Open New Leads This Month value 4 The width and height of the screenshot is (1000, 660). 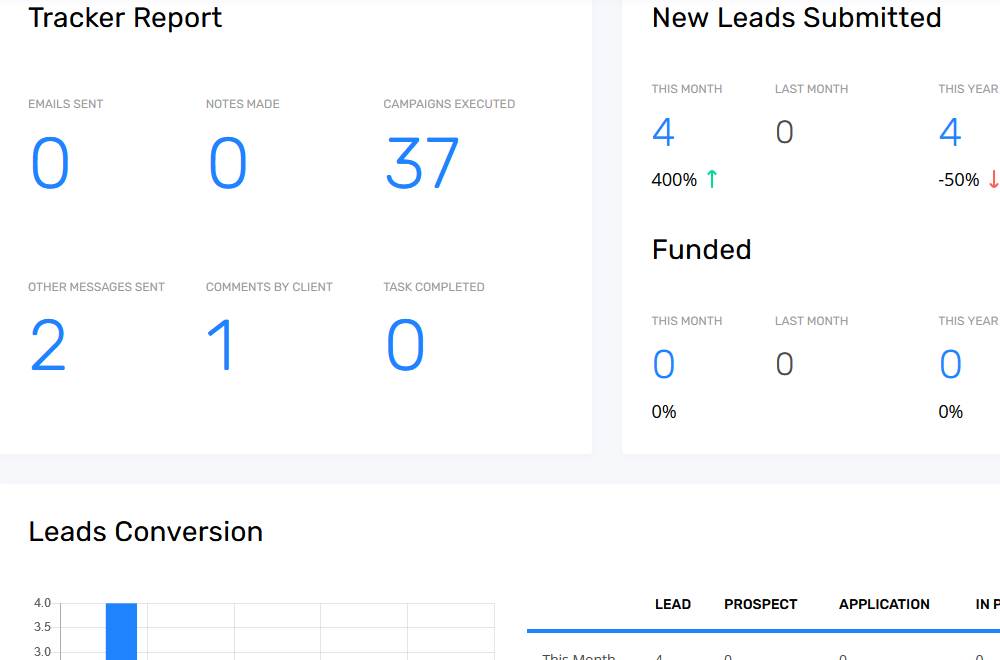[663, 132]
